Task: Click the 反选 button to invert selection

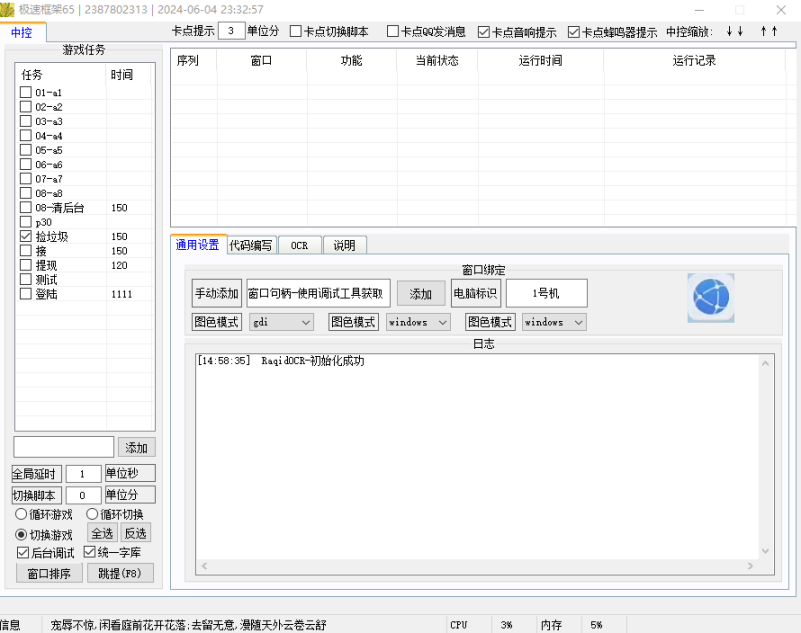Action: pos(135,533)
